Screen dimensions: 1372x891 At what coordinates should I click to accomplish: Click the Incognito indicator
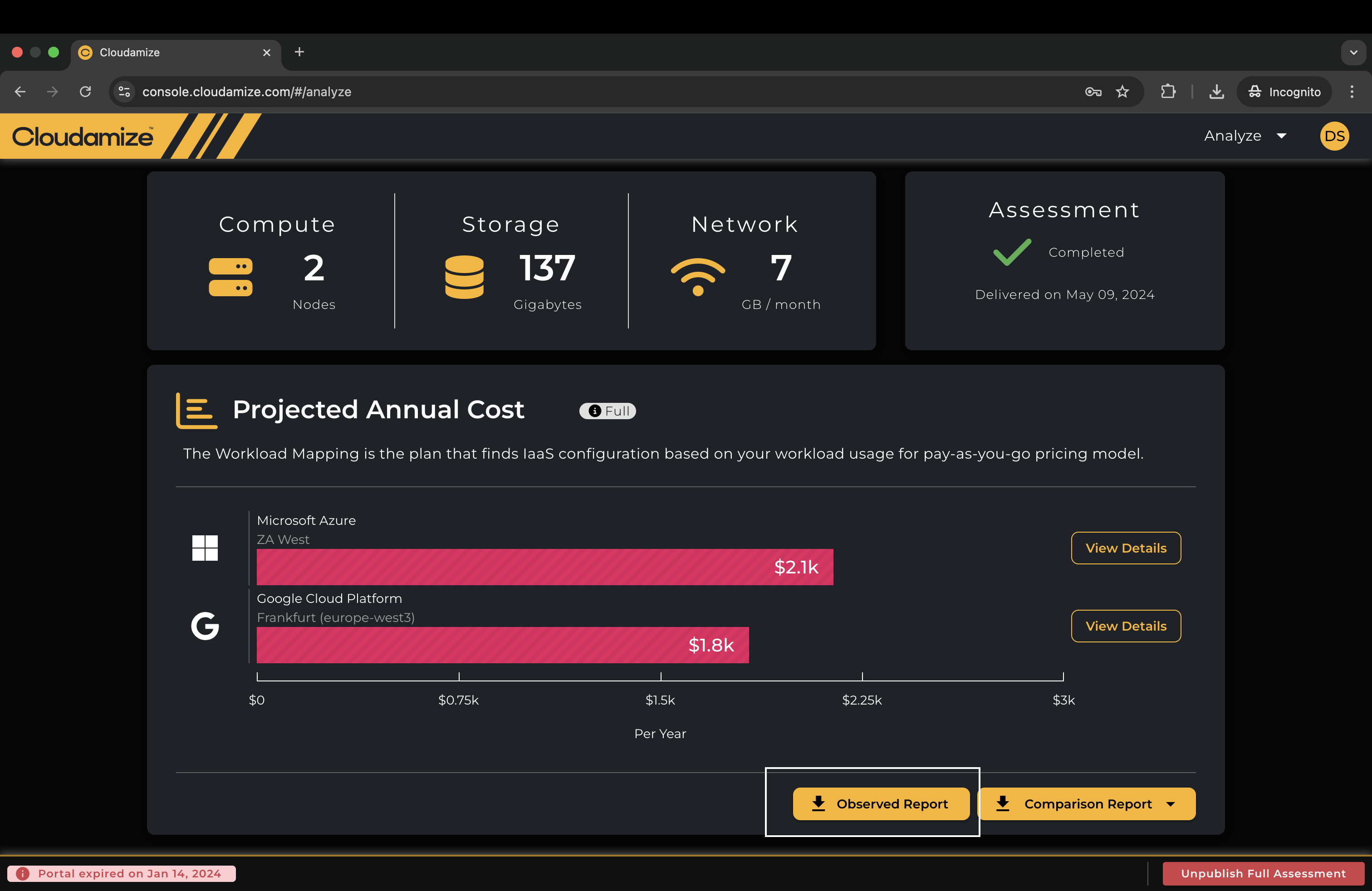point(1284,92)
